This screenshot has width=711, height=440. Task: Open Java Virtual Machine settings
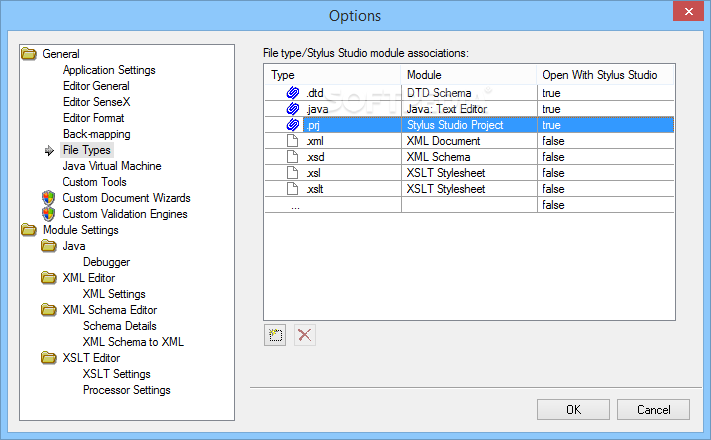pos(112,166)
